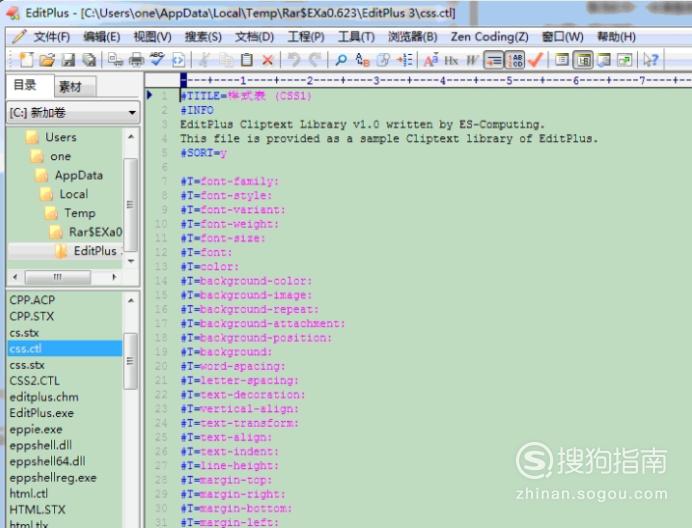Switch to the 素材 tab
692x528 pixels.
[x=75, y=87]
